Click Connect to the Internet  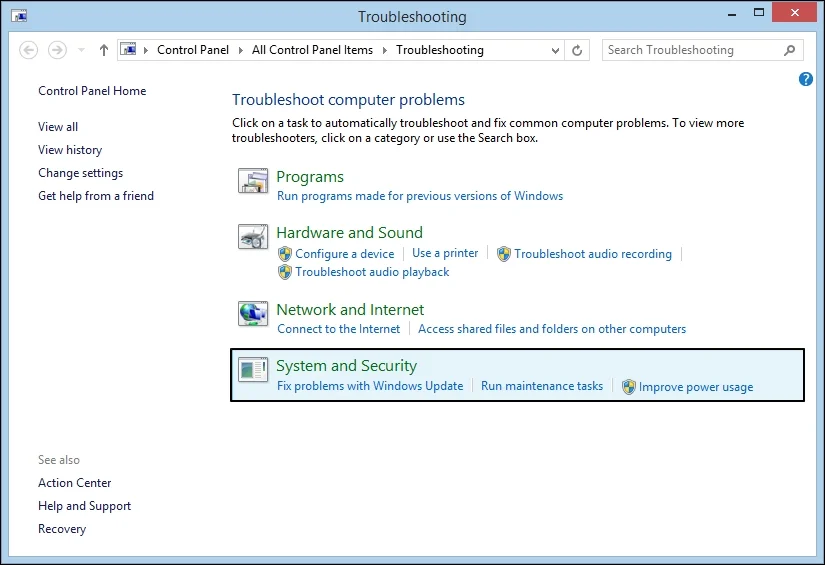tap(338, 329)
